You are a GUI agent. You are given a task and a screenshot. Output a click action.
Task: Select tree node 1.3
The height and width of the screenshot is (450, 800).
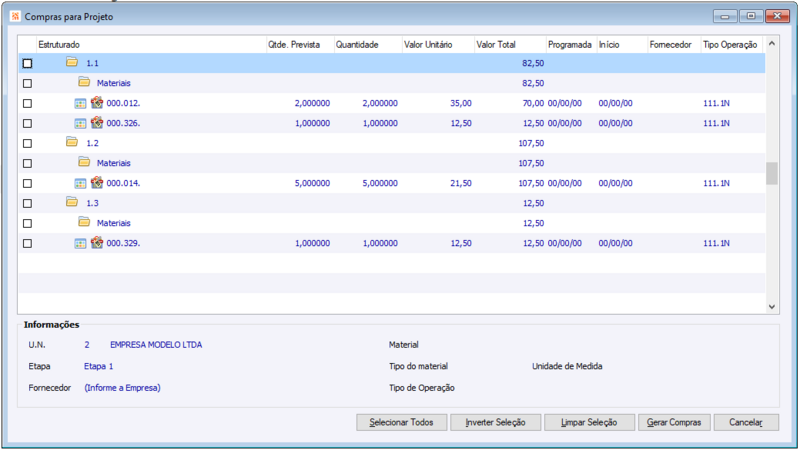pyautogui.click(x=92, y=203)
